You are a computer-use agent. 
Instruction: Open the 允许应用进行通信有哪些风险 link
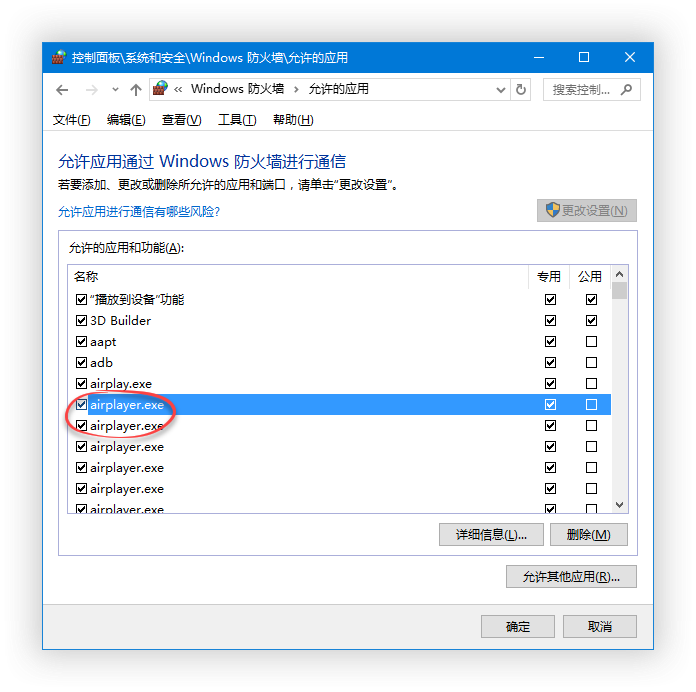[139, 212]
